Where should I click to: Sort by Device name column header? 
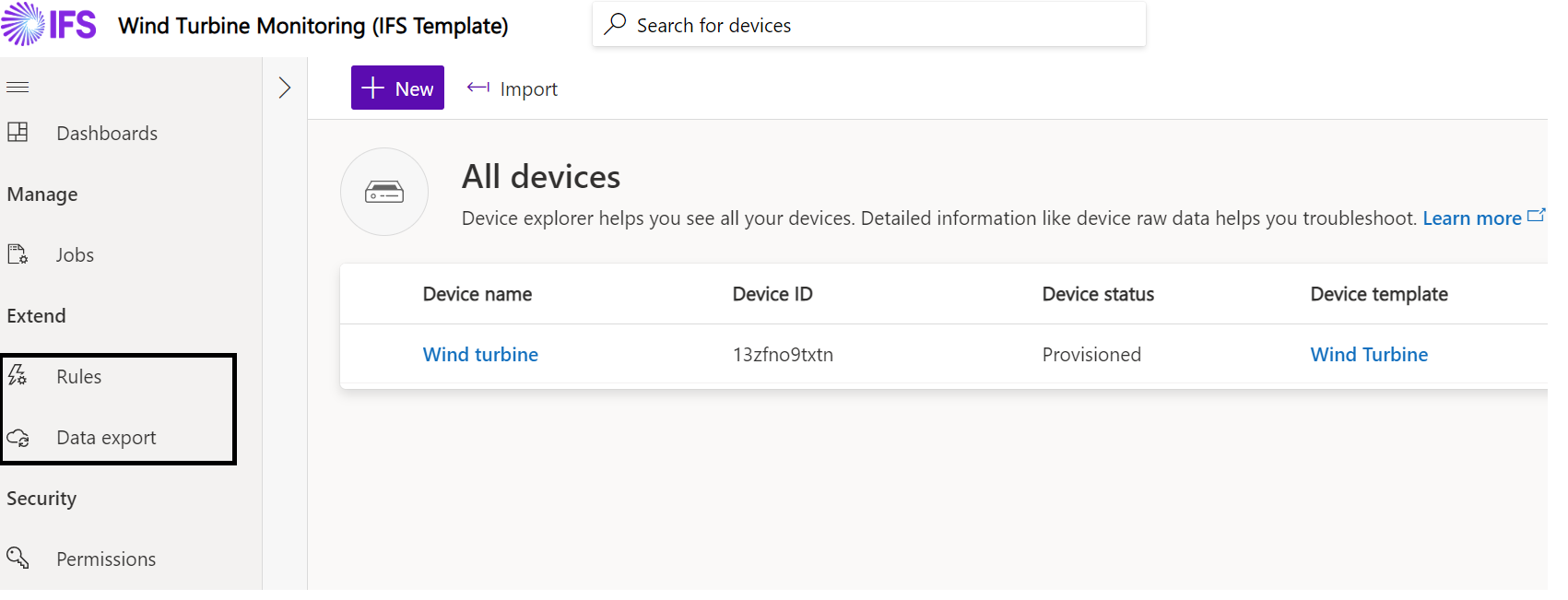click(477, 294)
